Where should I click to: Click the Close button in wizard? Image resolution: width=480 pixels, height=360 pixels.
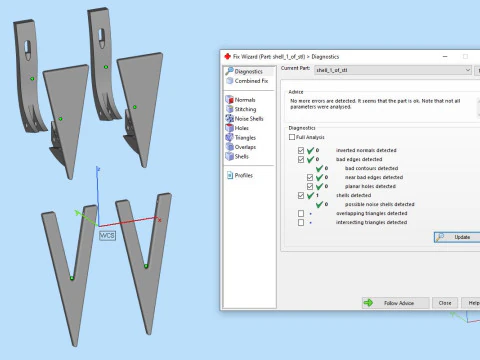click(x=445, y=303)
